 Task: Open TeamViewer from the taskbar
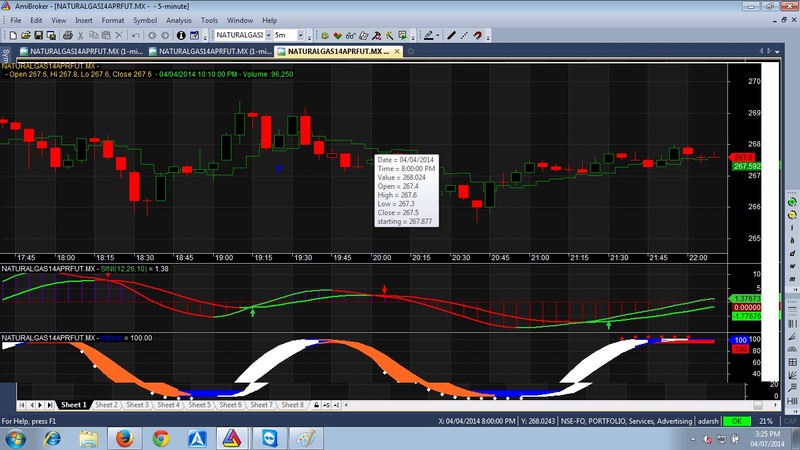tap(269, 438)
